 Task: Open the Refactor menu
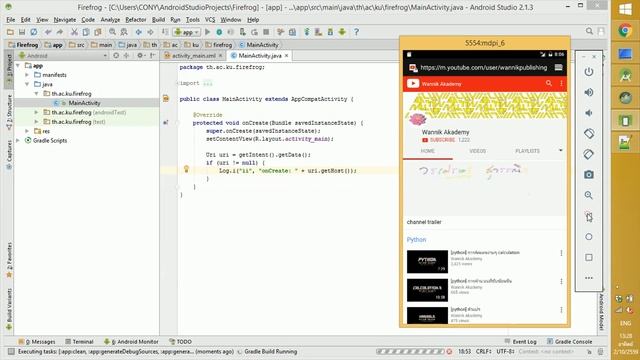(x=136, y=20)
